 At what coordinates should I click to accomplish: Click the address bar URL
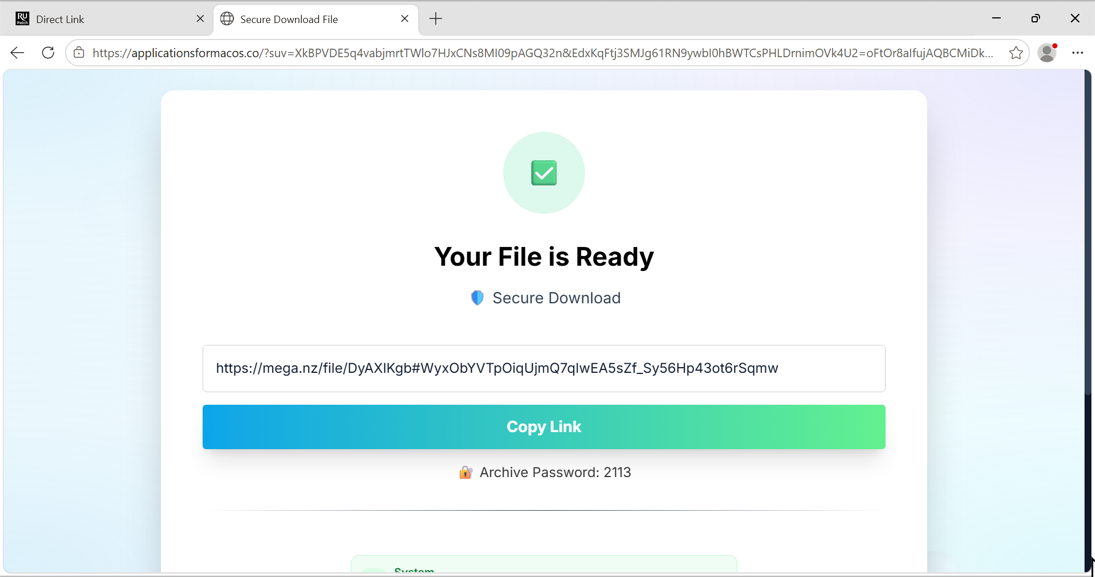[x=542, y=52]
